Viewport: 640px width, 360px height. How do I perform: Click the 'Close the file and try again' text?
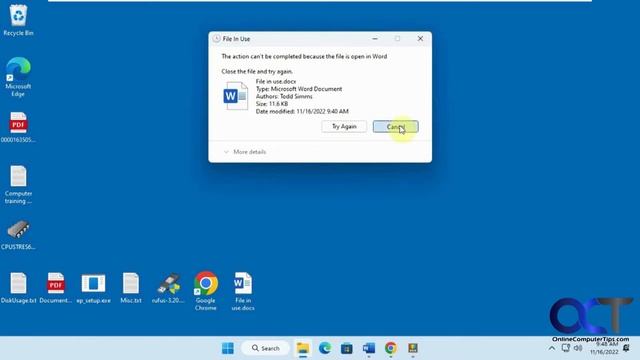coord(257,71)
